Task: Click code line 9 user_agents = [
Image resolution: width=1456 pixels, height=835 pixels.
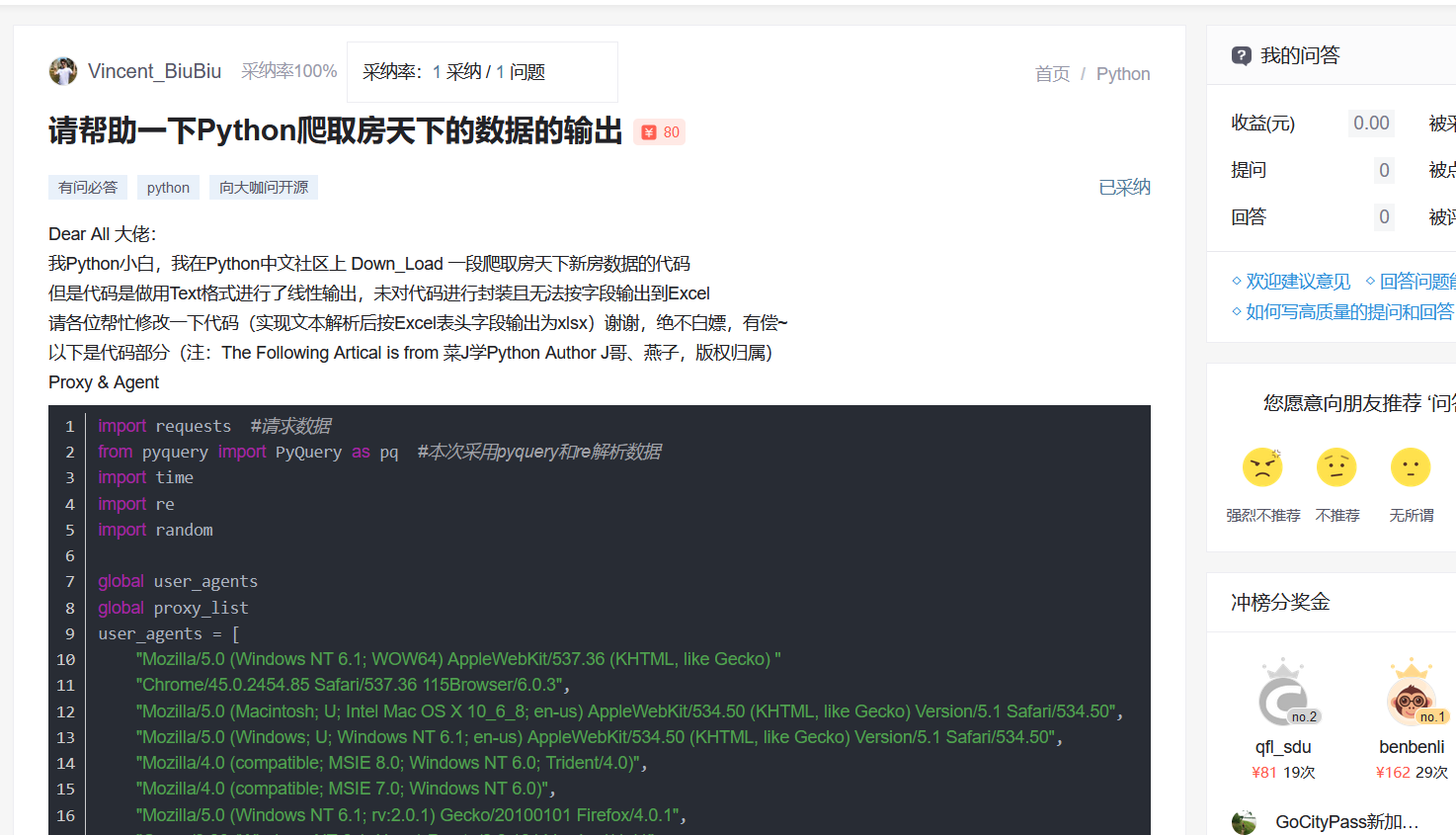Action: tap(169, 633)
